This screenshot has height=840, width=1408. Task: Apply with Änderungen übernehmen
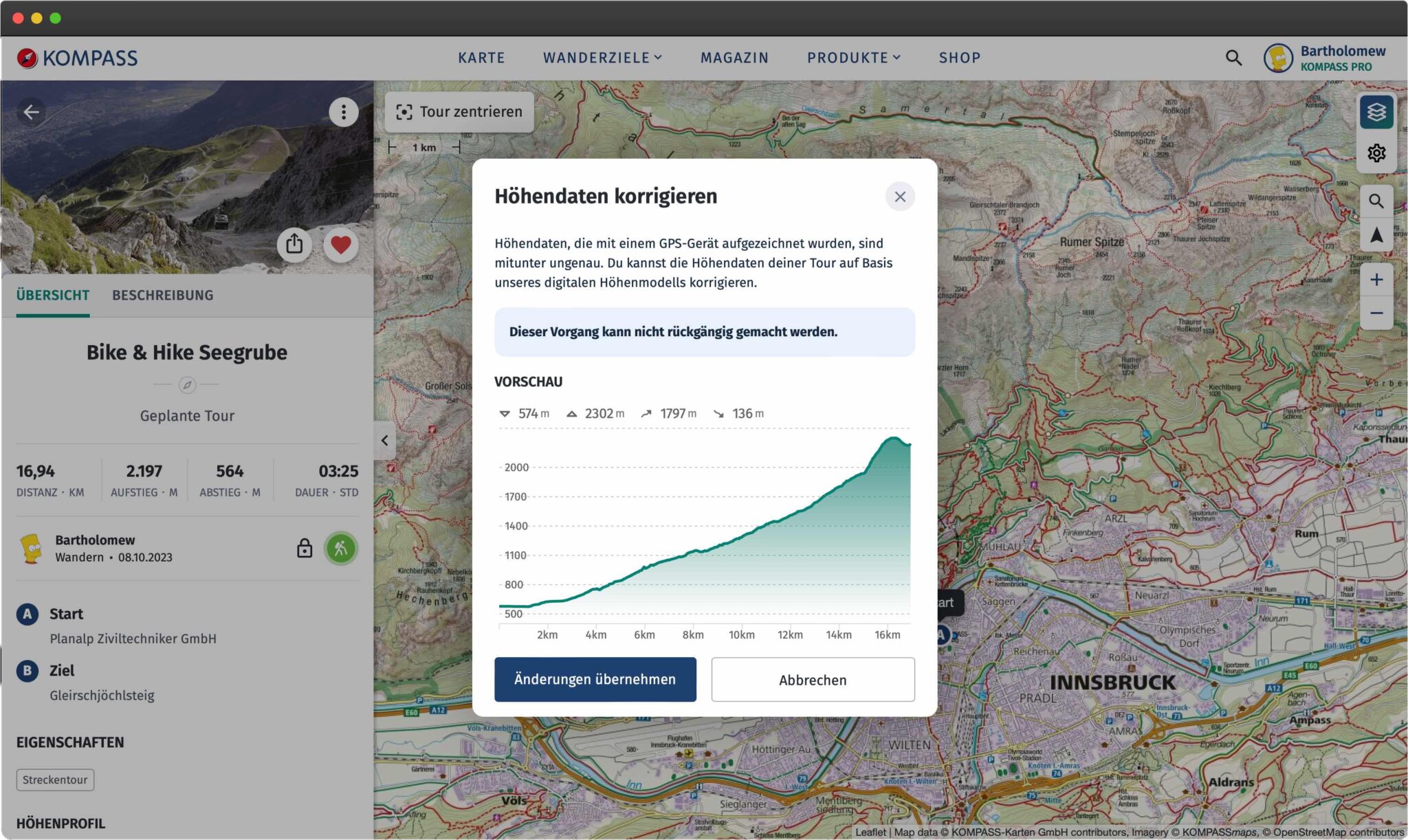point(595,679)
